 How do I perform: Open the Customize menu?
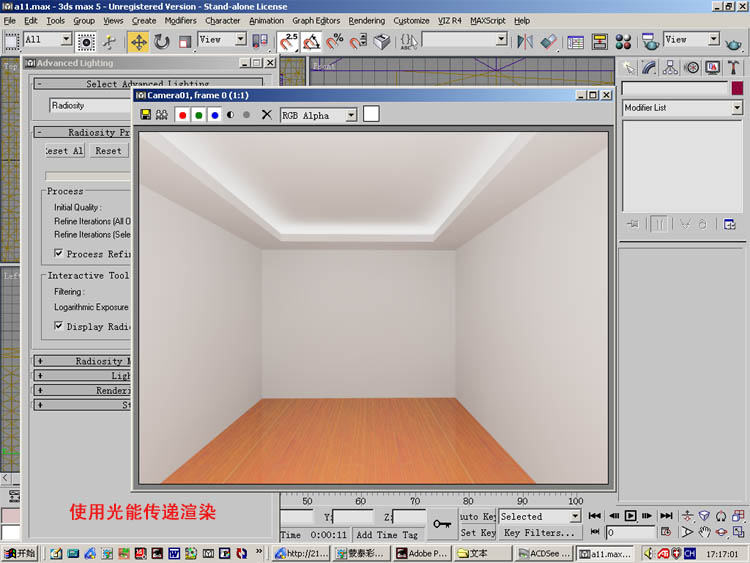click(411, 21)
